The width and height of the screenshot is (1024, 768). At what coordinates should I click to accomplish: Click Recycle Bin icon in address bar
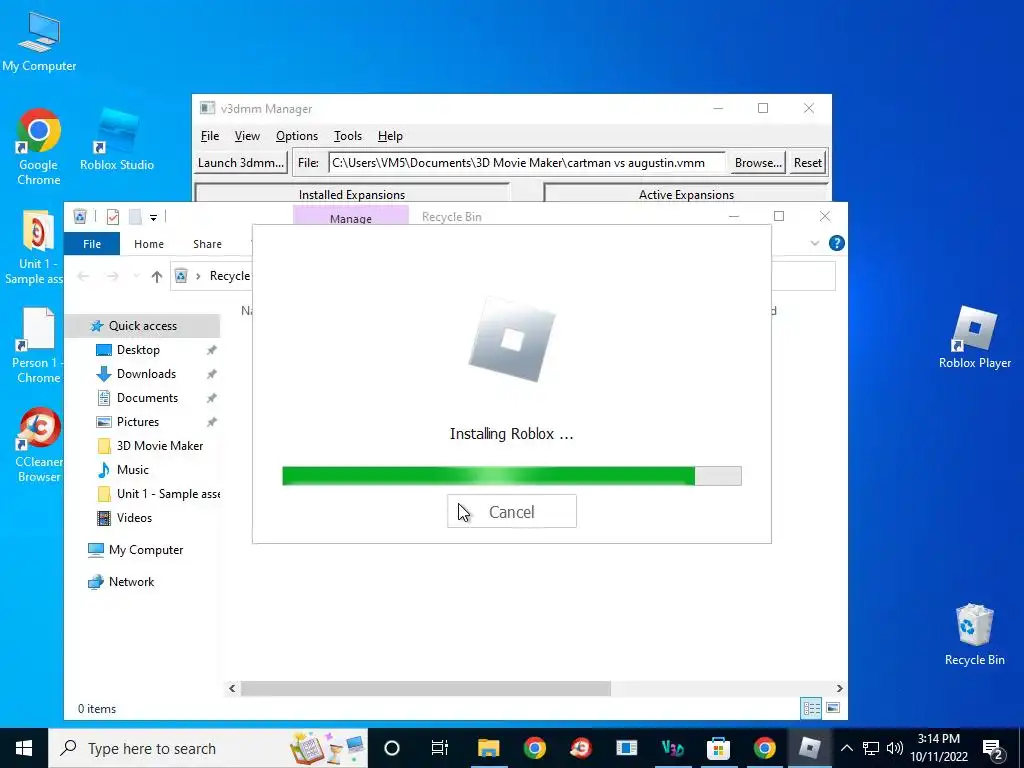181,276
